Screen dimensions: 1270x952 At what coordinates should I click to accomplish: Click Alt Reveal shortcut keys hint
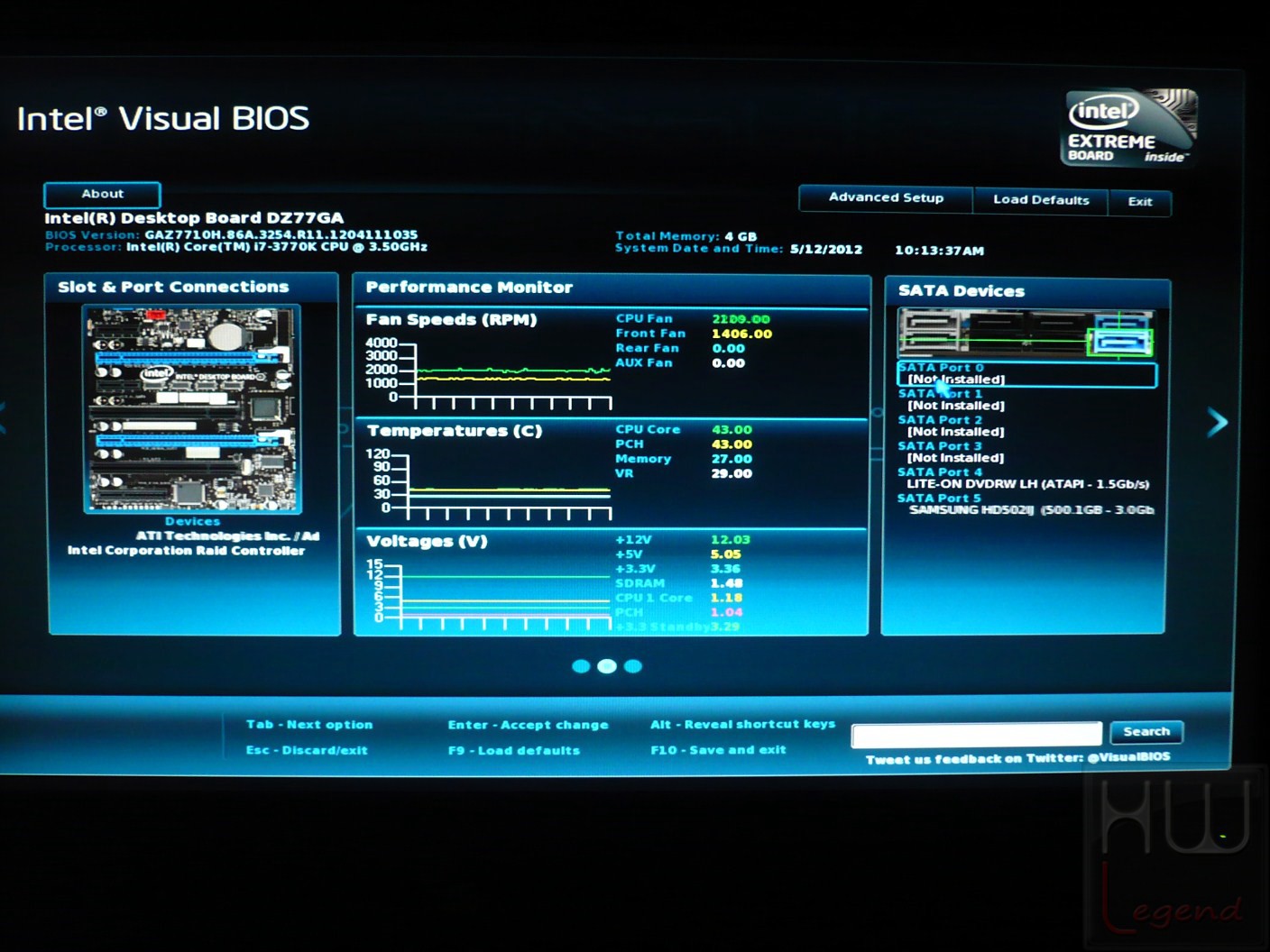pyautogui.click(x=743, y=724)
